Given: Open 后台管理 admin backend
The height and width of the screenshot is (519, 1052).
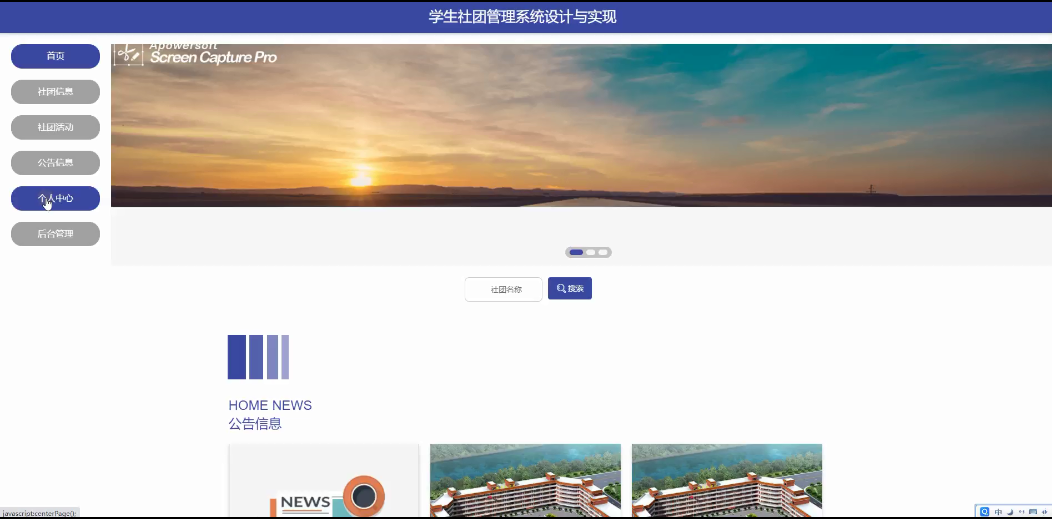Looking at the screenshot, I should click(55, 234).
